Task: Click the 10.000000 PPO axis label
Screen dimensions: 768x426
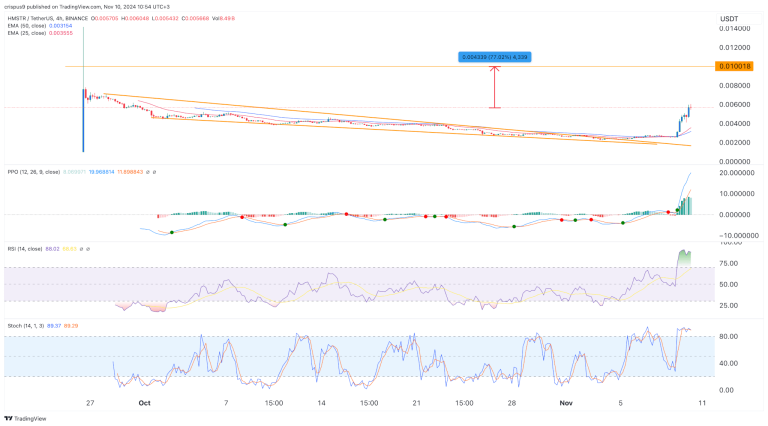Action: [x=735, y=194]
